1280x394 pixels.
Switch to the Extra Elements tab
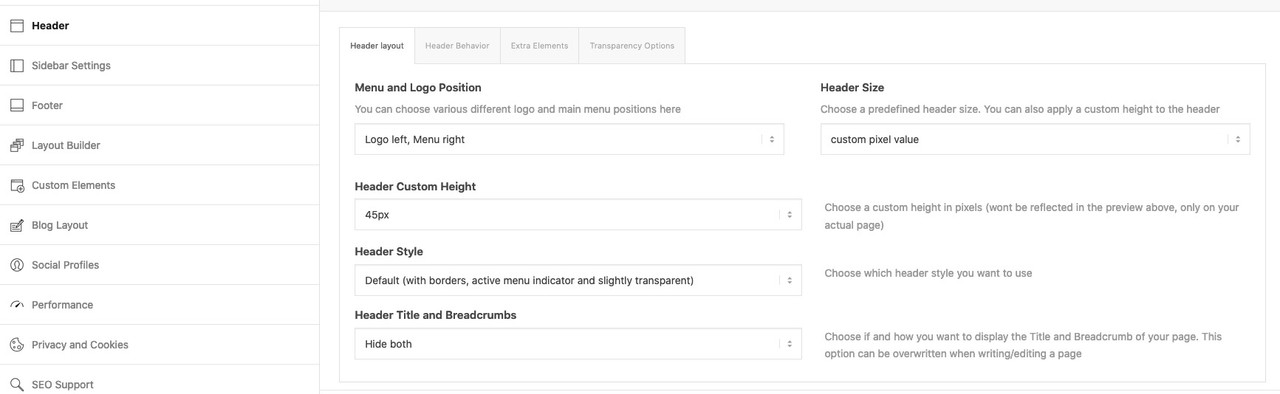(x=539, y=46)
